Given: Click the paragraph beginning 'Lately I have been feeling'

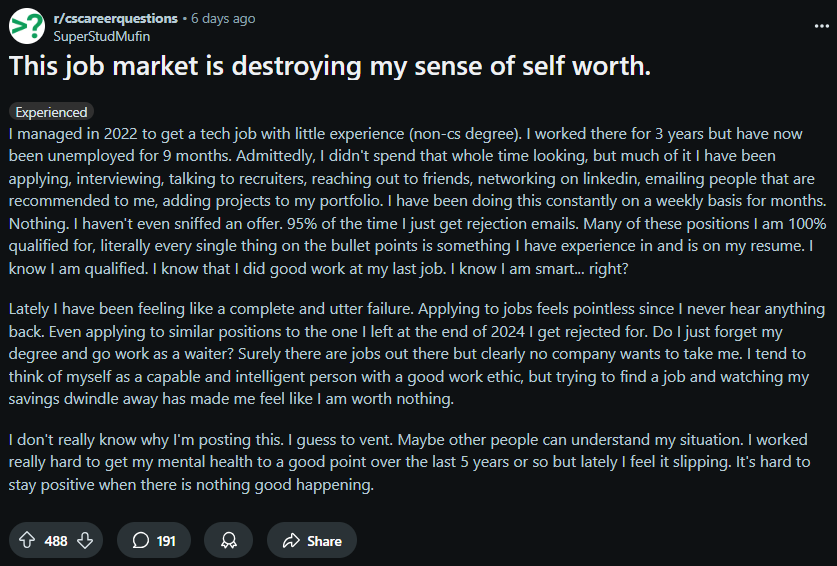Looking at the screenshot, I should [x=417, y=354].
